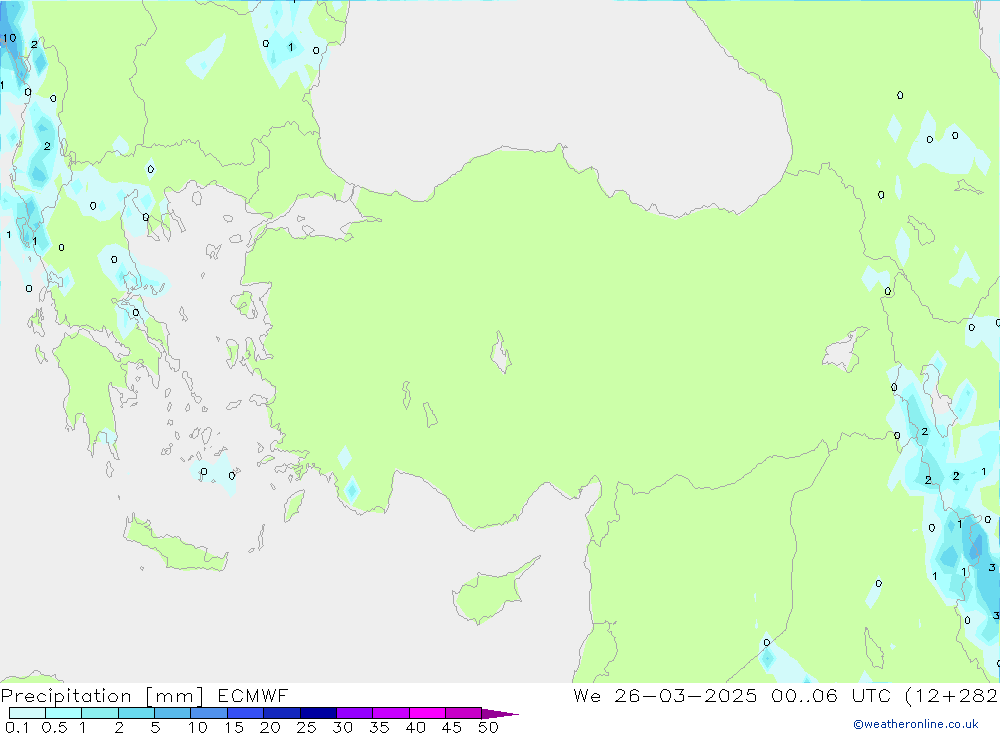Click the weatheronline.co.uk copyright link
Image resolution: width=1000 pixels, height=733 pixels.
[x=916, y=724]
